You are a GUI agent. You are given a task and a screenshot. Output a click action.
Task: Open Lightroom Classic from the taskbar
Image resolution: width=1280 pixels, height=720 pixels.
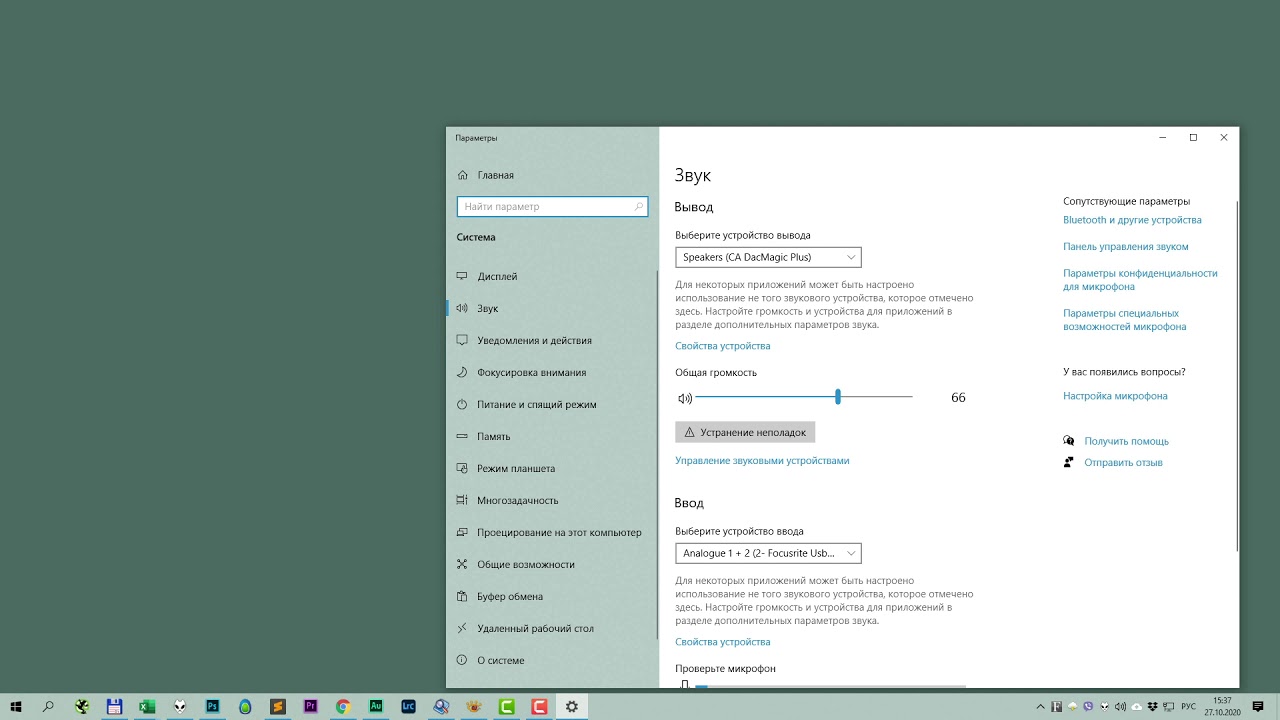point(408,706)
